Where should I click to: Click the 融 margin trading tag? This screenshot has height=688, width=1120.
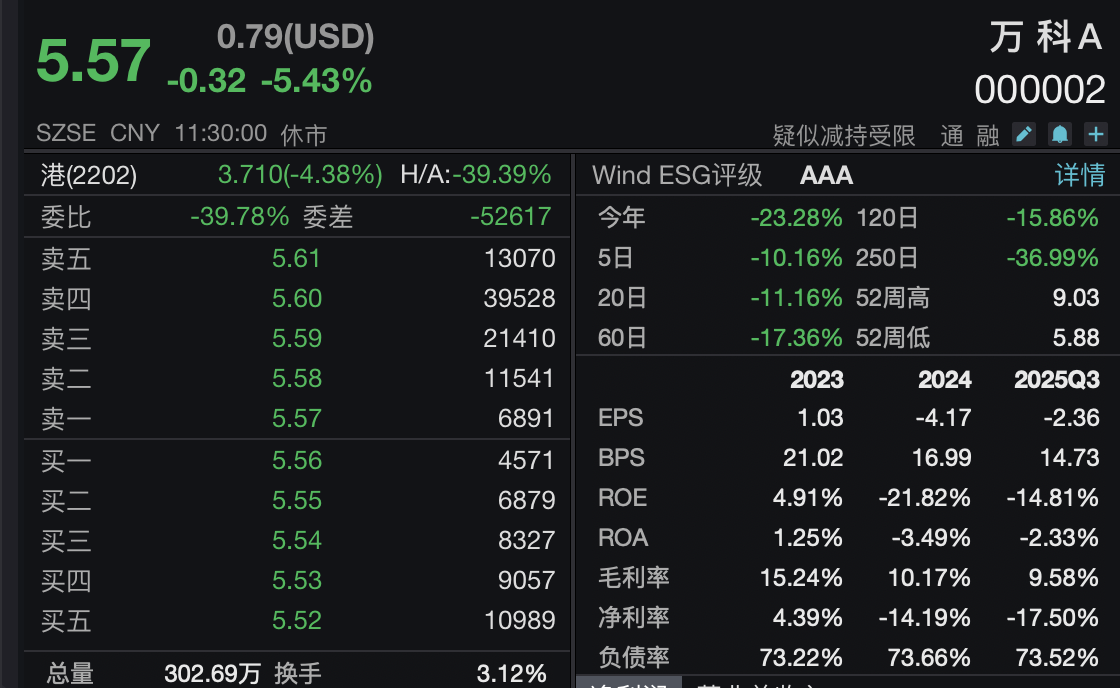(988, 135)
